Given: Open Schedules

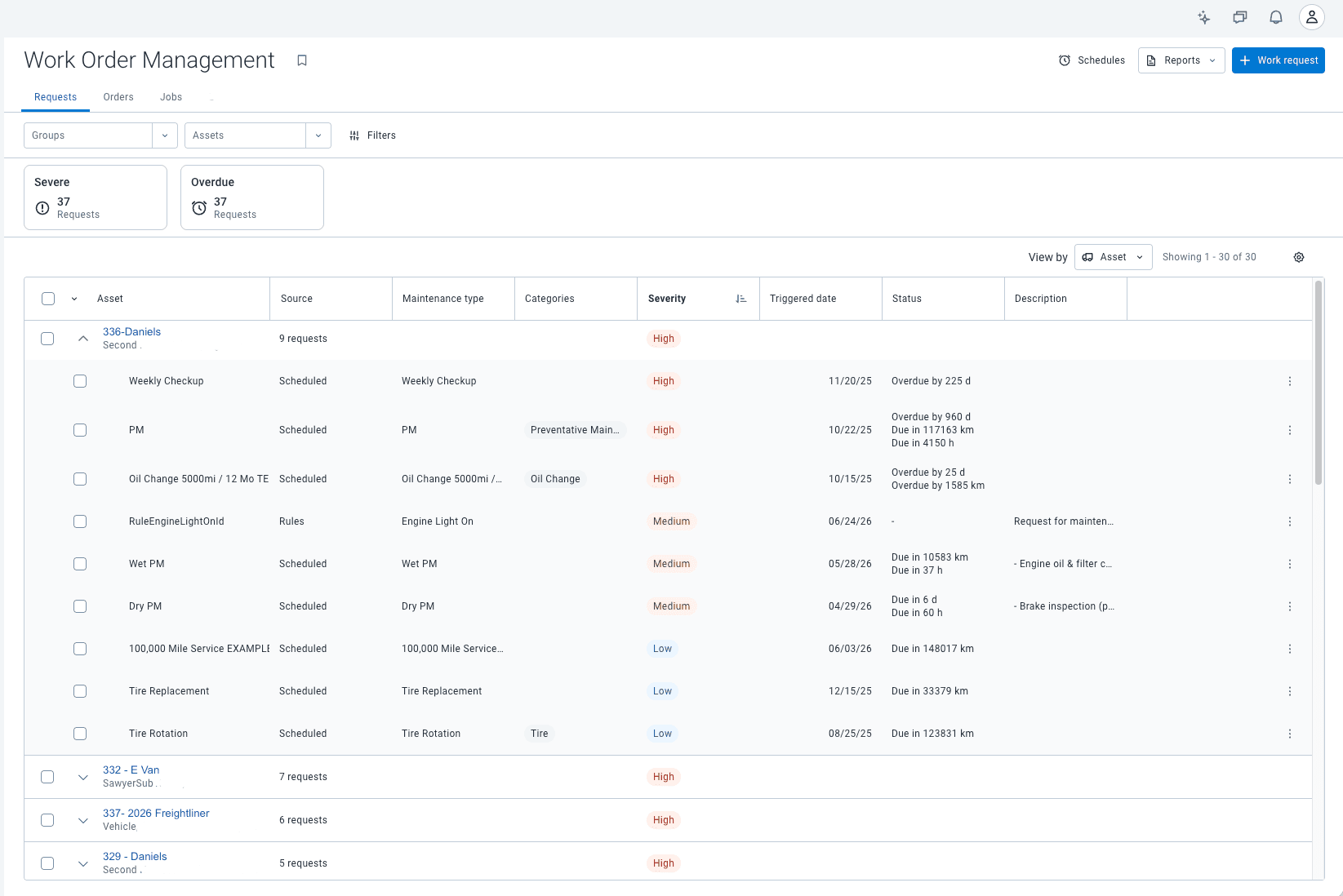Looking at the screenshot, I should click(x=1092, y=60).
